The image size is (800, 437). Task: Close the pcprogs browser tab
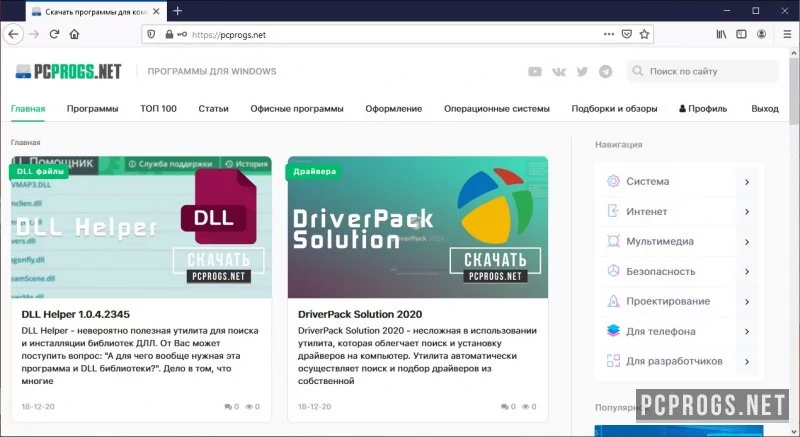156,11
